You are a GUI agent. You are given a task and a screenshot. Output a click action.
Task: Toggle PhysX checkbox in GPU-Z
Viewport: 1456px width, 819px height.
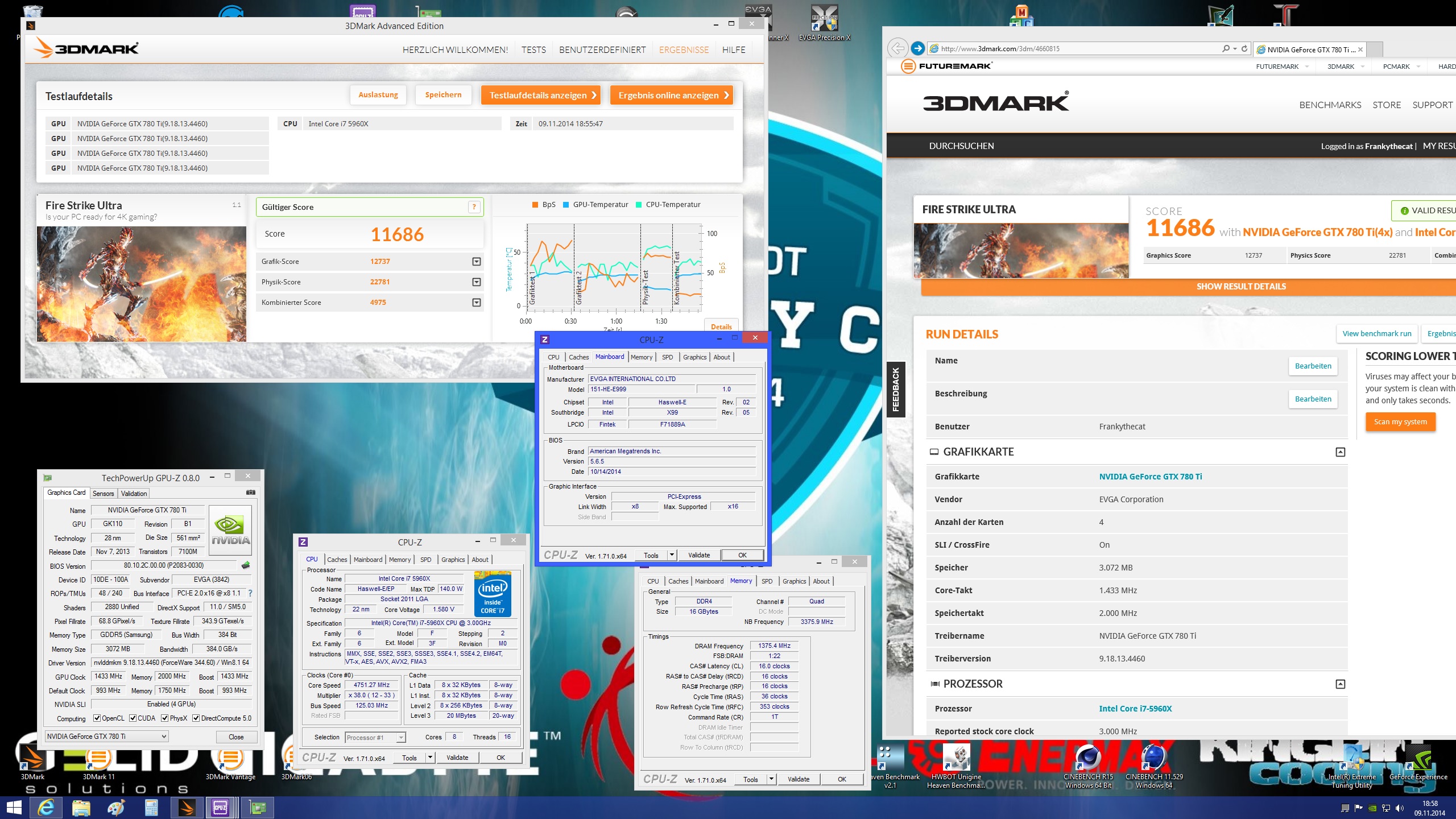[x=165, y=718]
